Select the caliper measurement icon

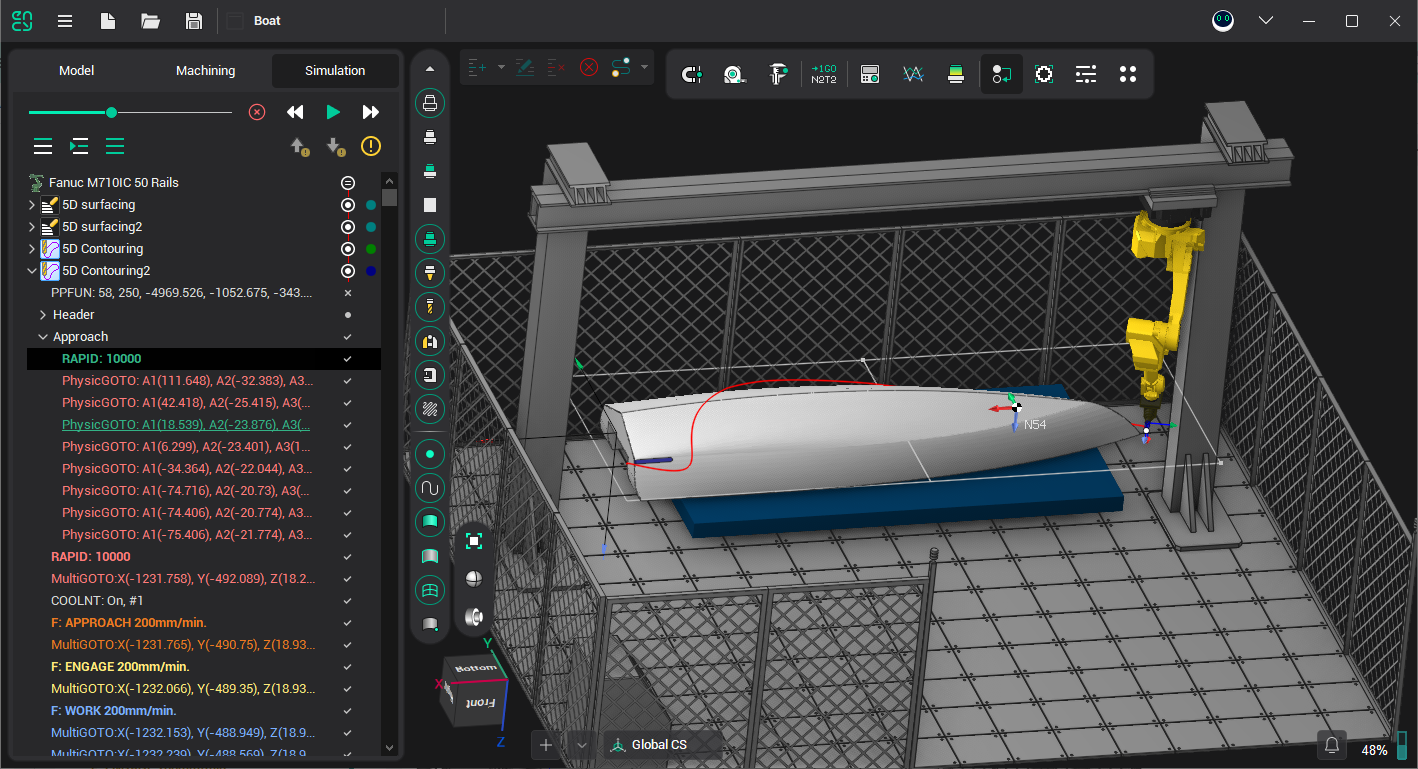pyautogui.click(x=778, y=74)
